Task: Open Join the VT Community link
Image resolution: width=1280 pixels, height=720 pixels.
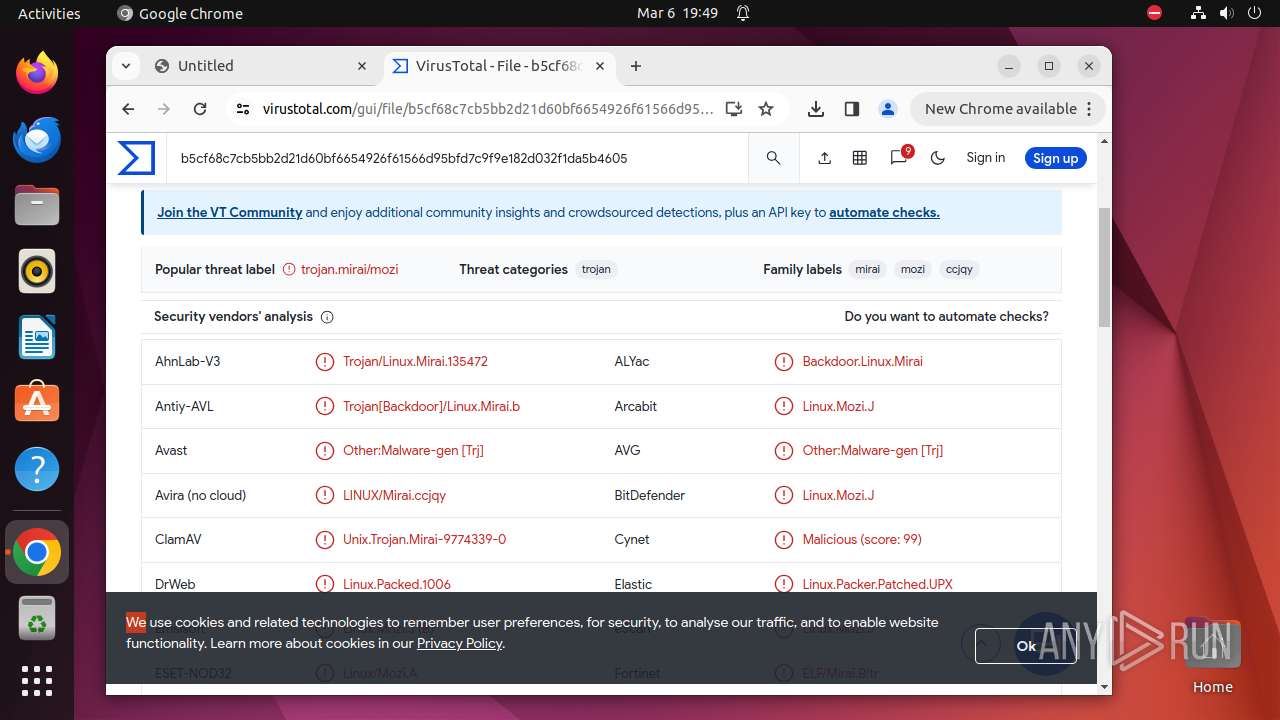Action: tap(229, 212)
